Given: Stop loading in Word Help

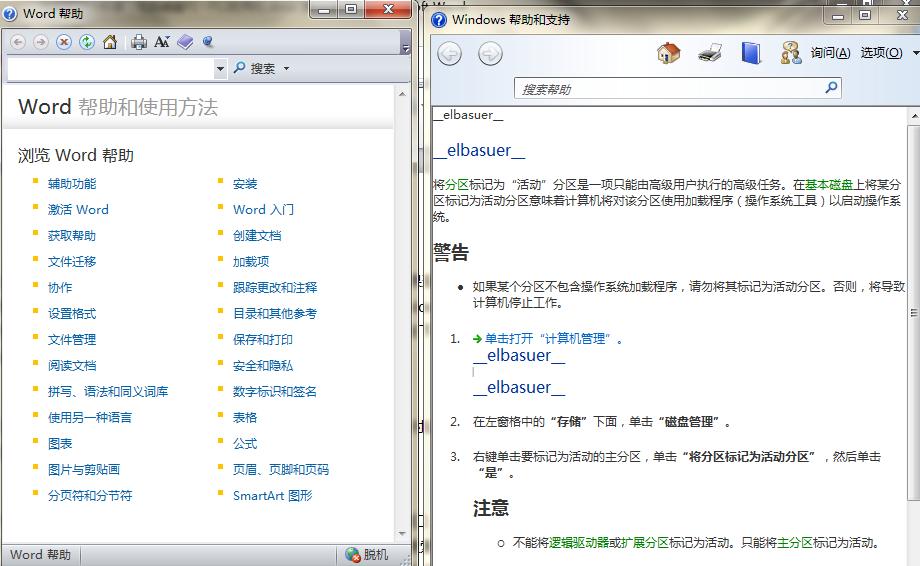Looking at the screenshot, I should pyautogui.click(x=64, y=42).
